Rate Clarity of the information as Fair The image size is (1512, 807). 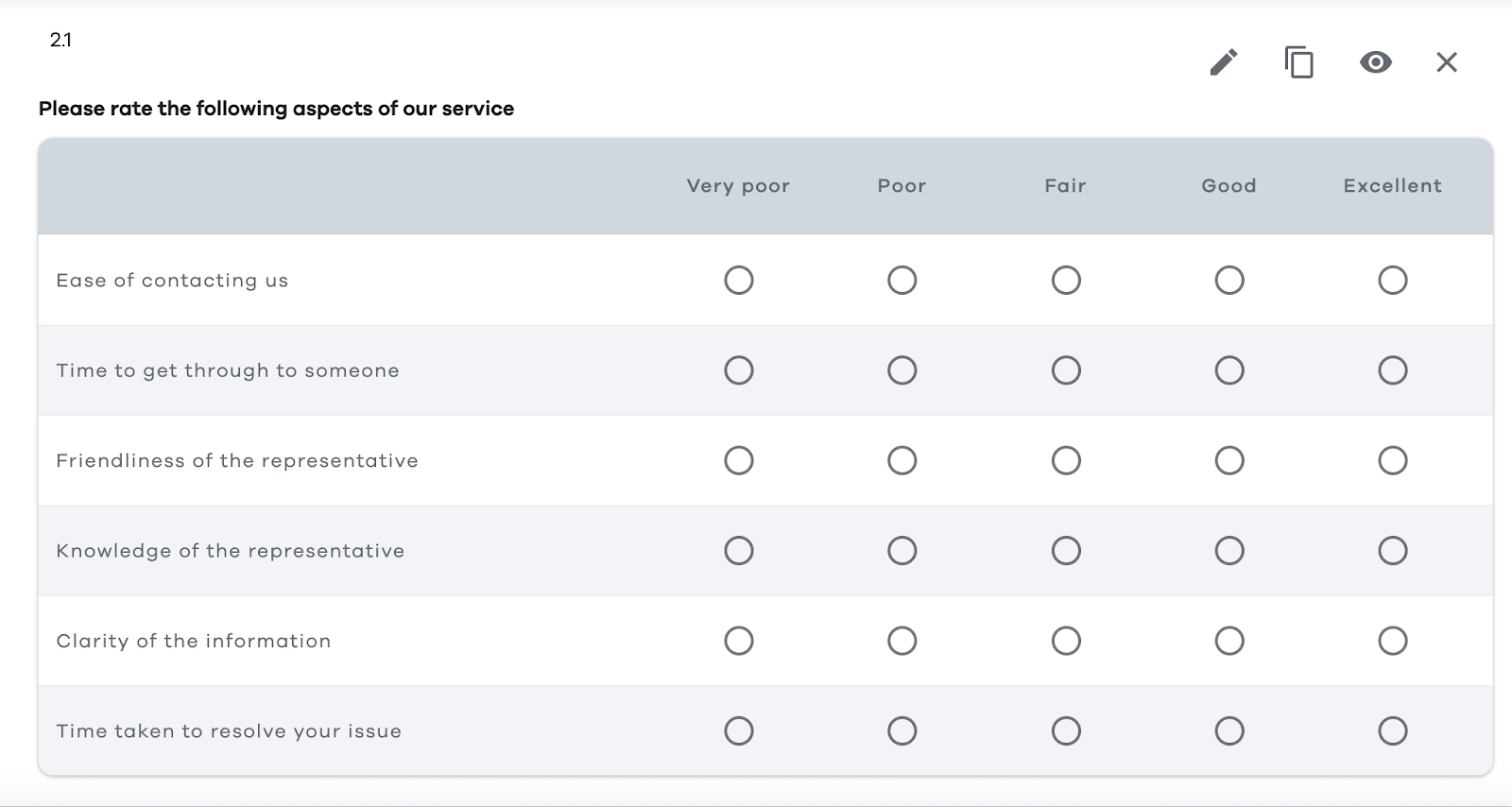coord(1066,641)
